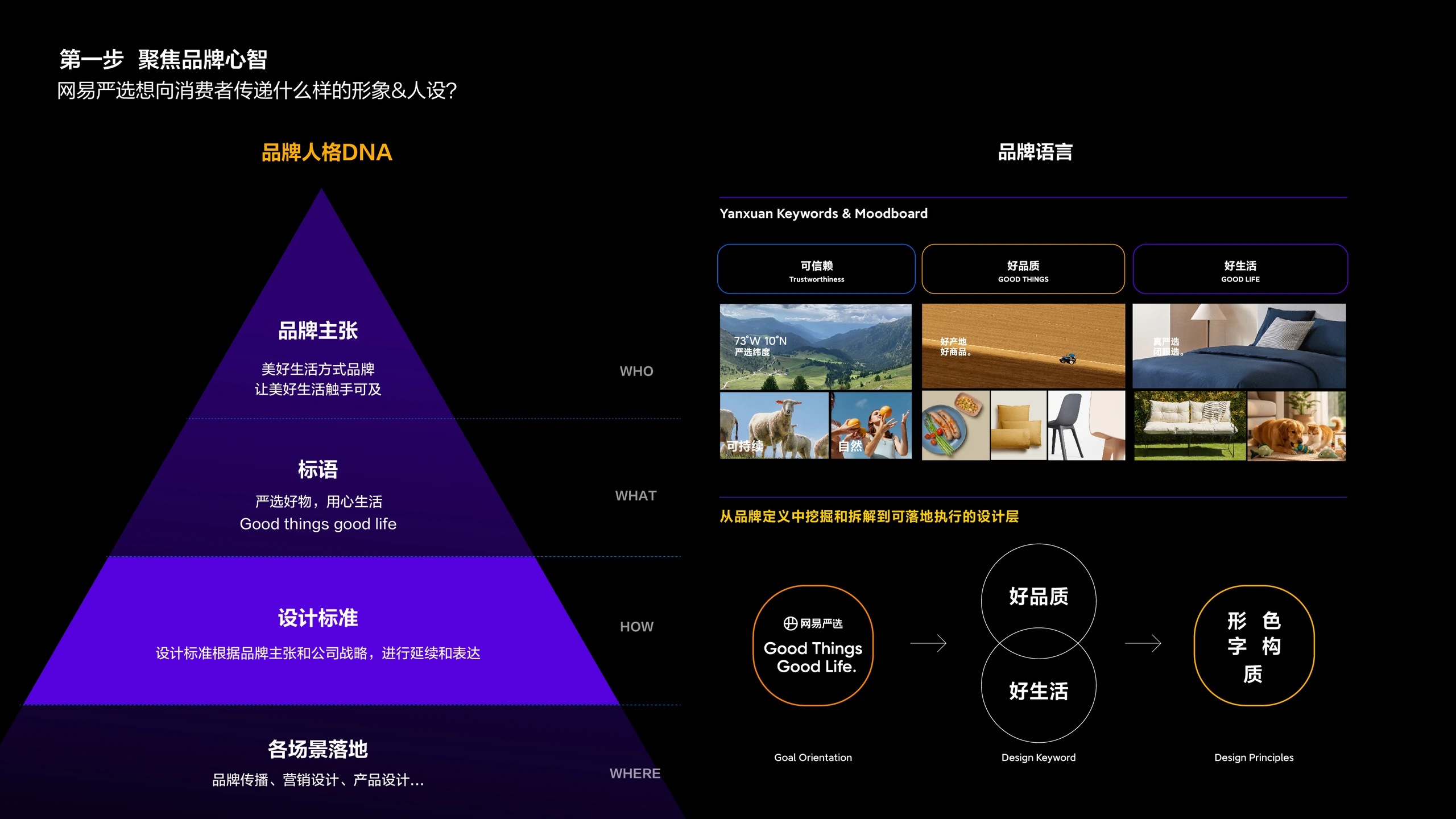The width and height of the screenshot is (1456, 819).
Task: Select the outdoor white sofa image
Action: pyautogui.click(x=1190, y=425)
